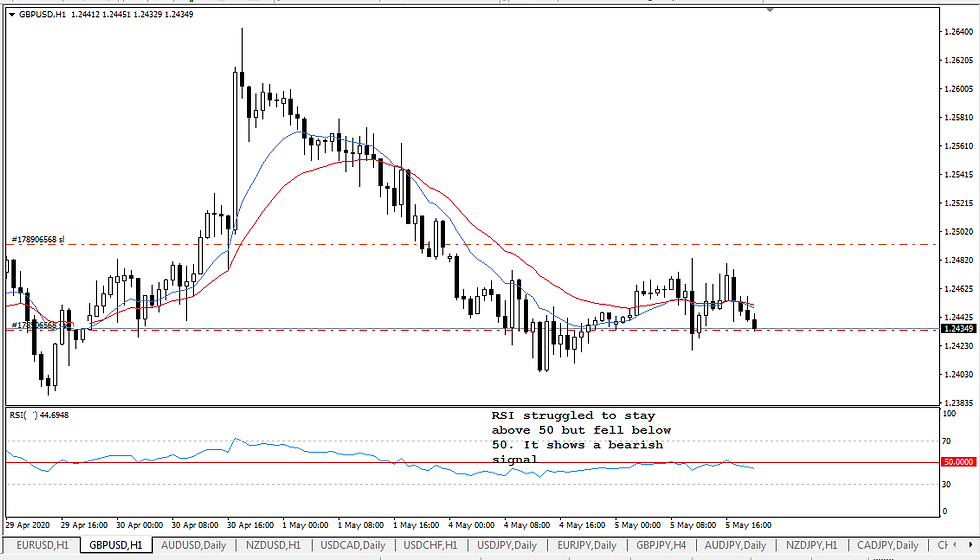This screenshot has height=560, width=980.
Task: Switch to the USDJPY,Daily chart tab
Action: pyautogui.click(x=507, y=545)
